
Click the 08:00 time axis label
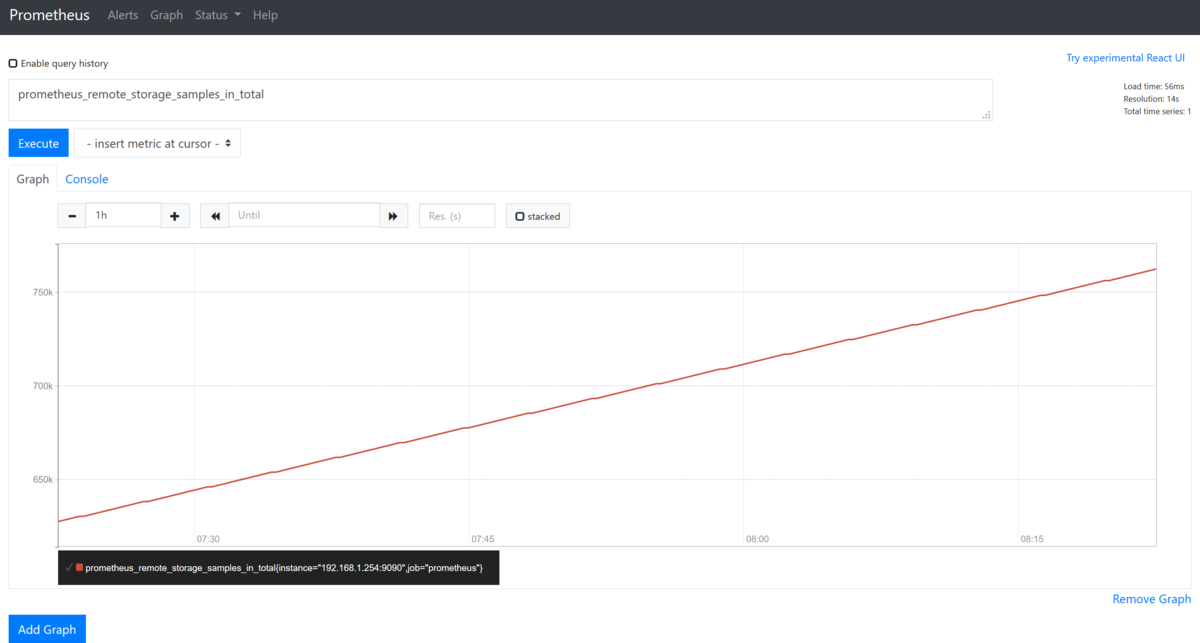pyautogui.click(x=757, y=539)
